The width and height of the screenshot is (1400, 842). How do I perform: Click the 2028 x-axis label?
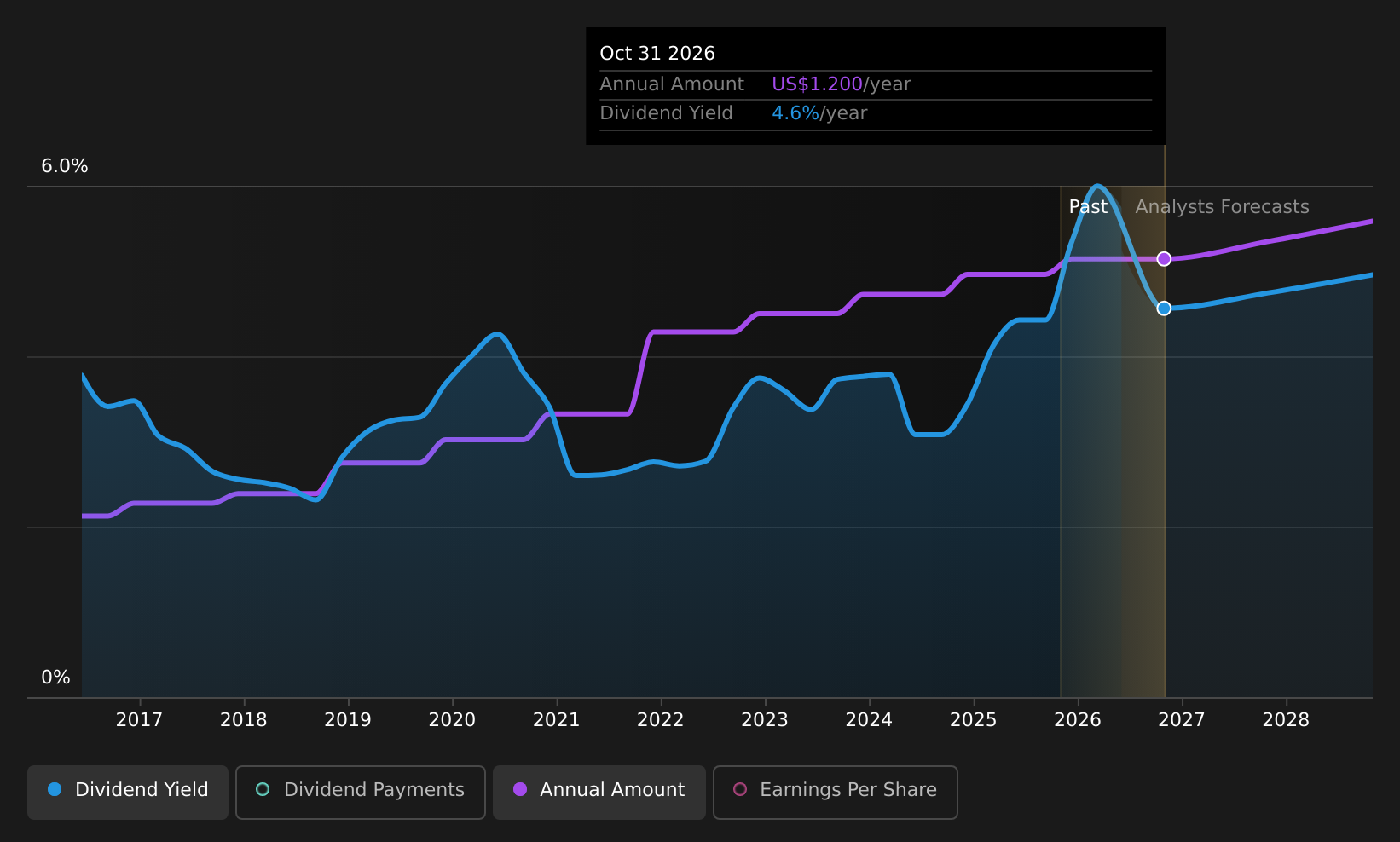tap(1286, 720)
